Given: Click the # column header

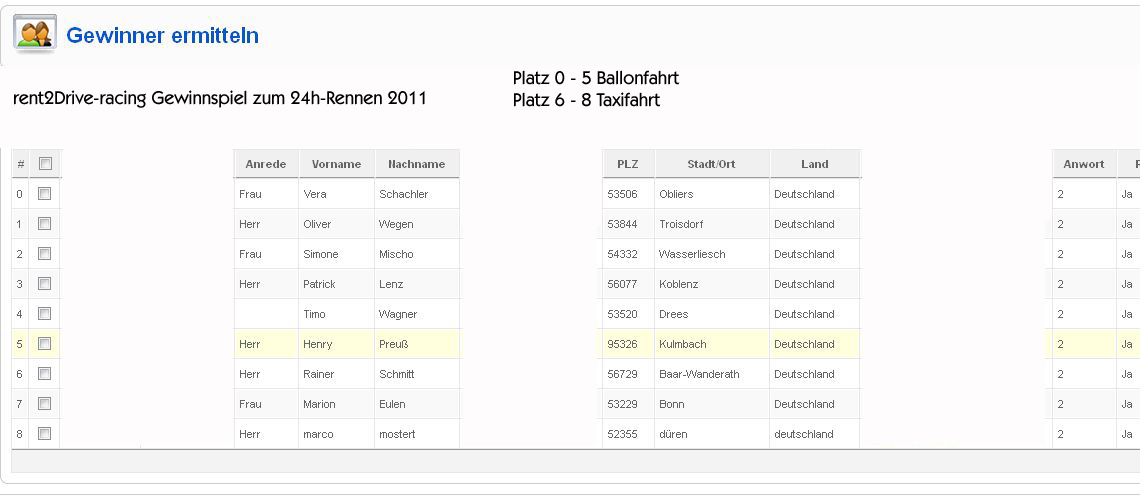Looking at the screenshot, I should pos(20,164).
